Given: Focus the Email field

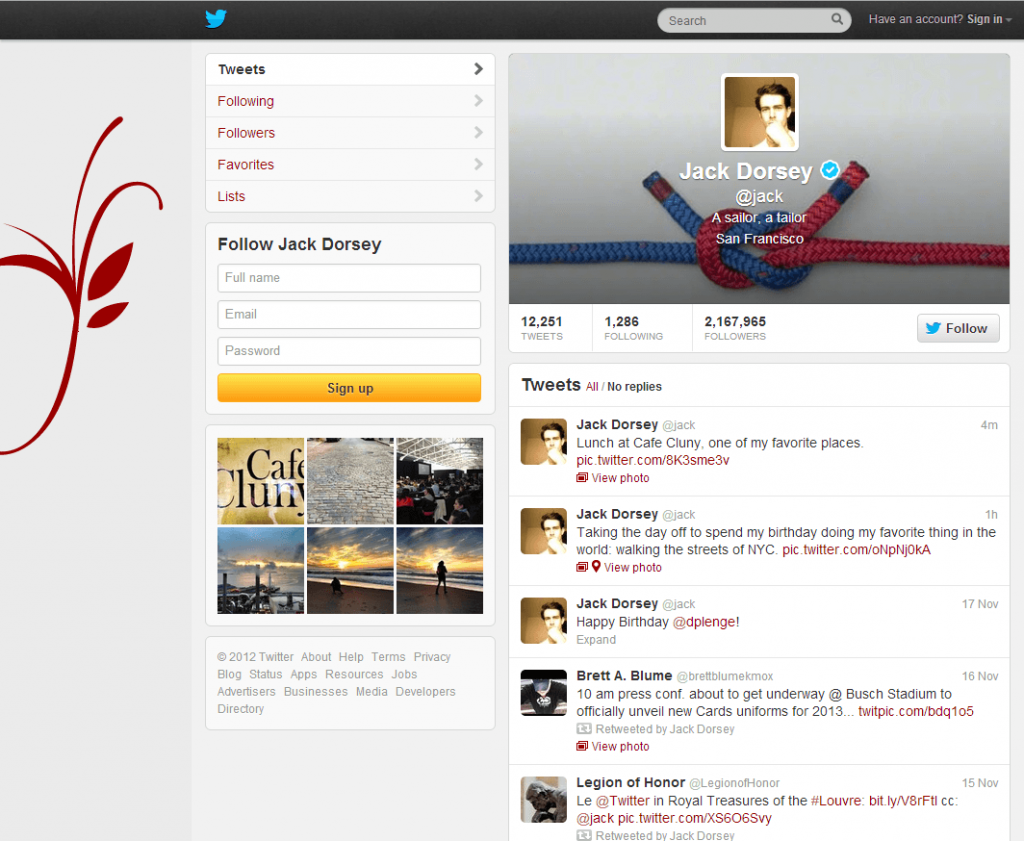Looking at the screenshot, I should tap(349, 314).
